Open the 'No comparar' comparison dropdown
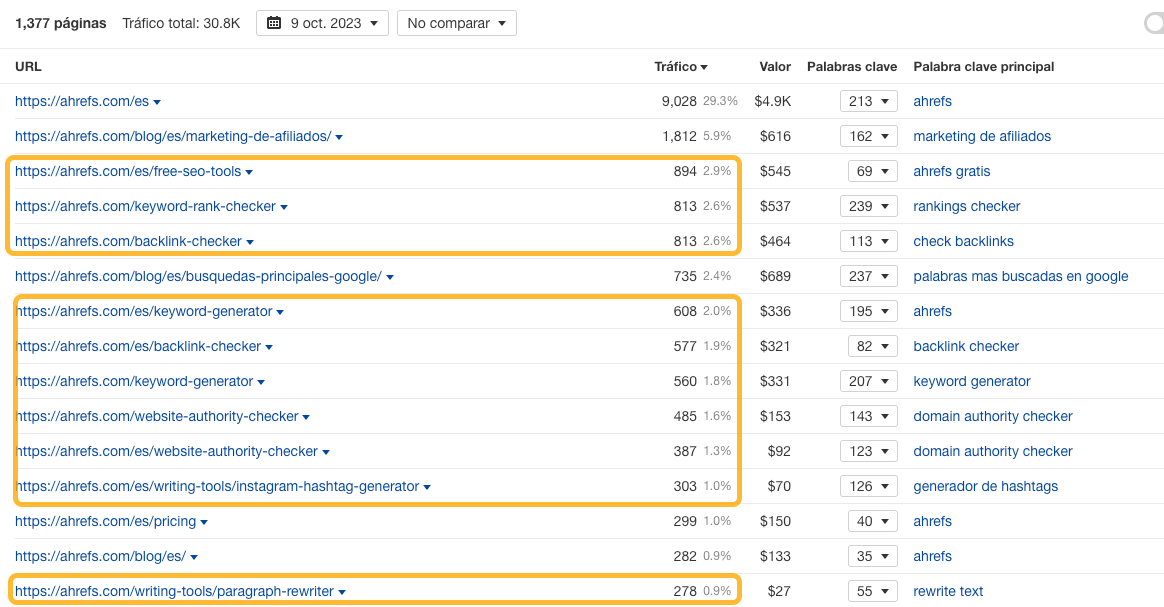The image size is (1164, 607). click(456, 22)
